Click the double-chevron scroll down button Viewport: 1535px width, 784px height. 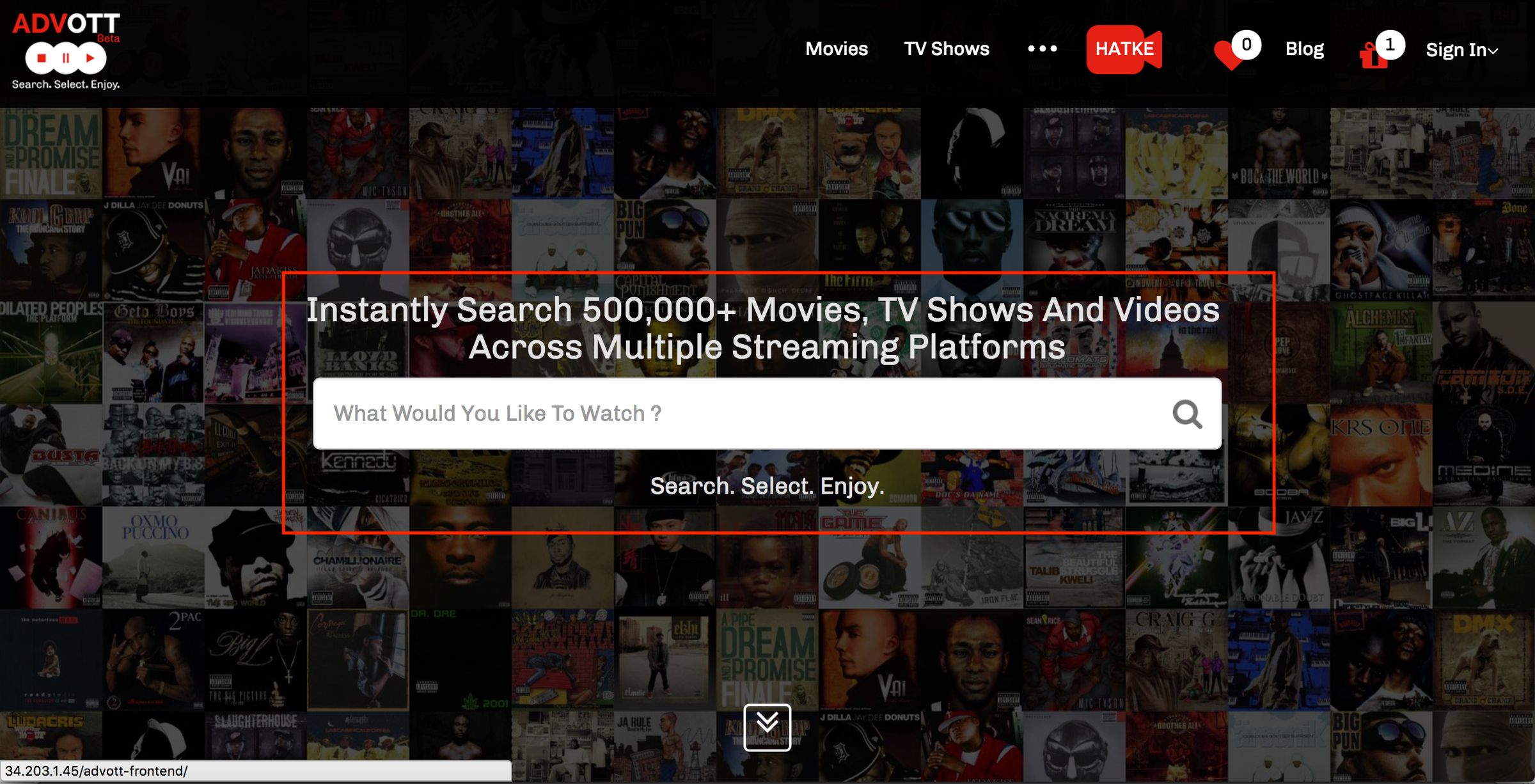[767, 728]
